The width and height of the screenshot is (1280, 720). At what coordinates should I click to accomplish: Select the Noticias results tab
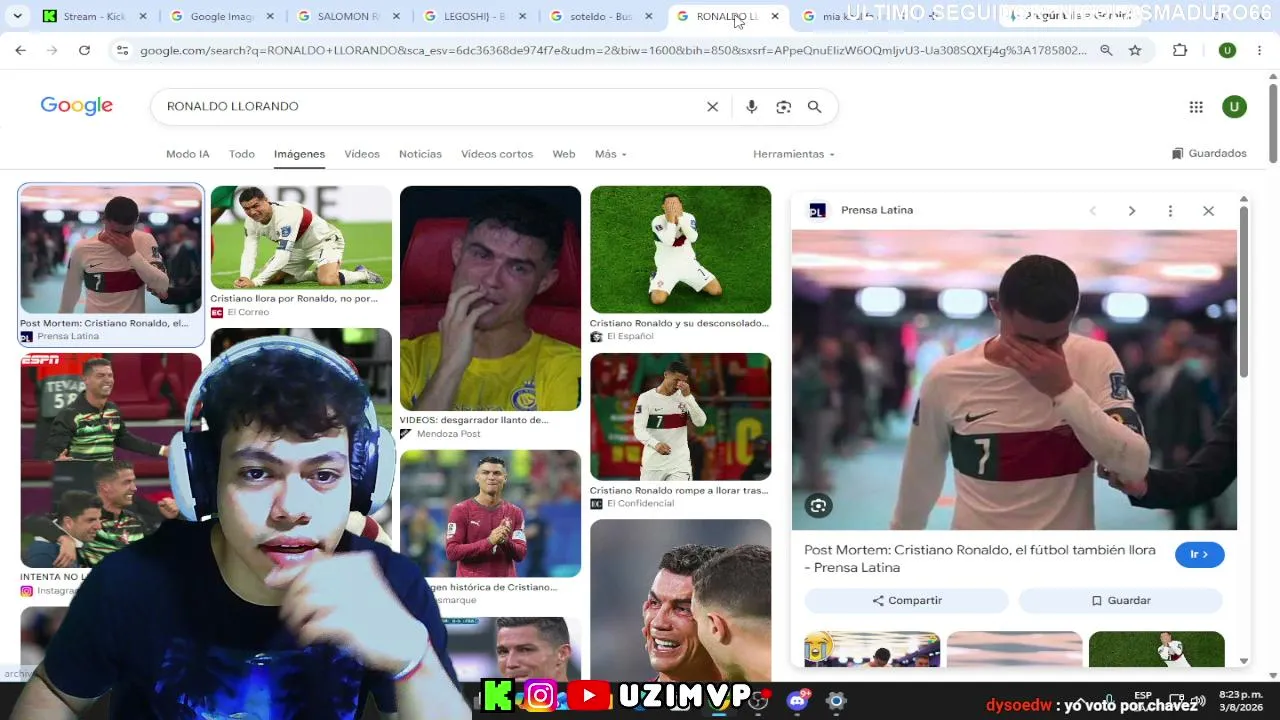[420, 154]
